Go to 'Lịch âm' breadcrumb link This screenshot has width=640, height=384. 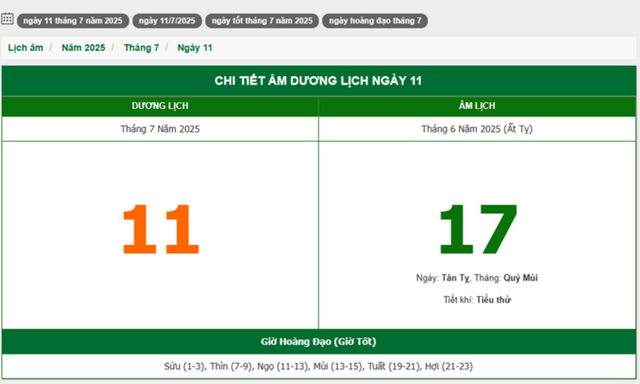[x=25, y=48]
